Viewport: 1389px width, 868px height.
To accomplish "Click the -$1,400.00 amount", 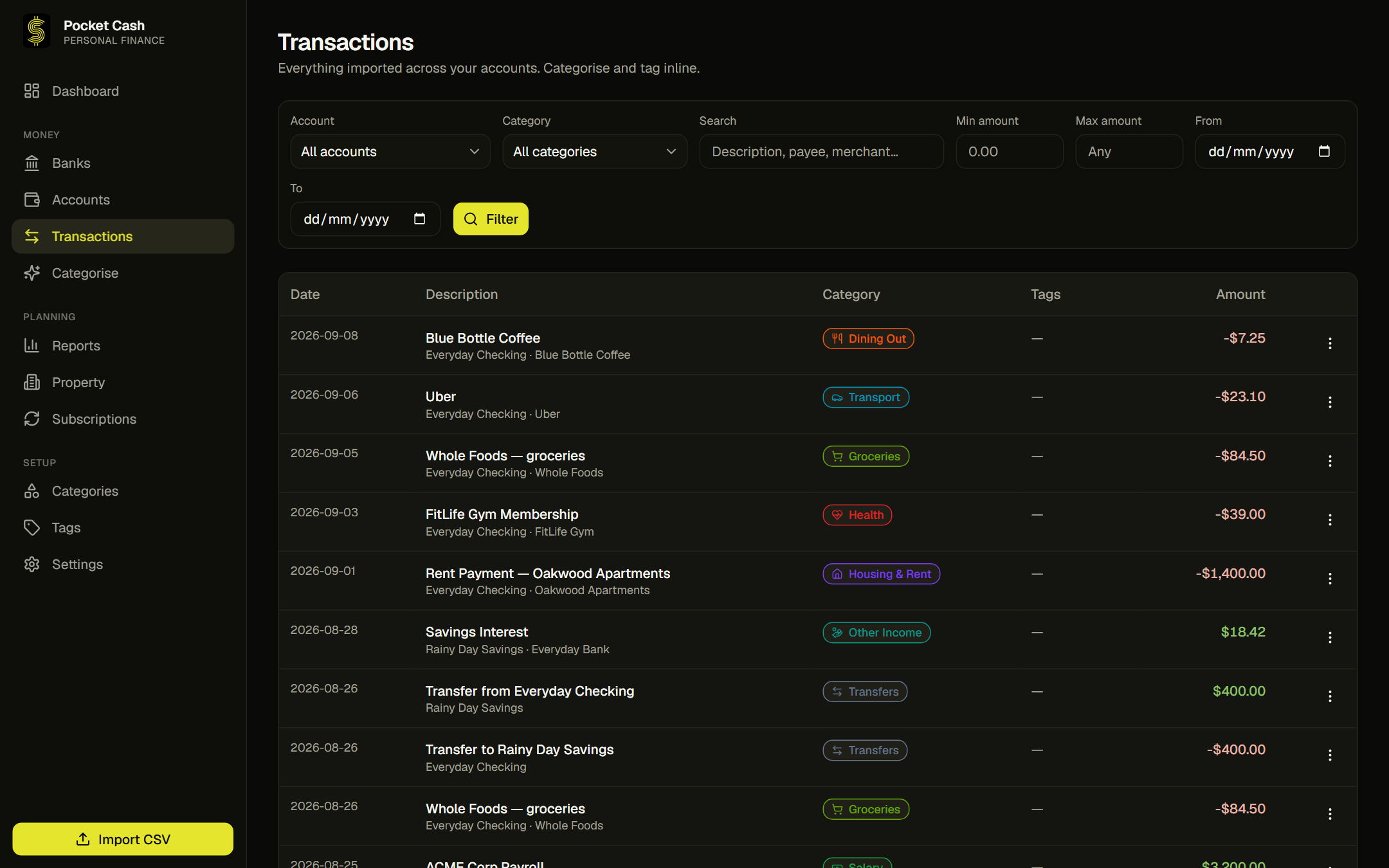I will tap(1231, 574).
